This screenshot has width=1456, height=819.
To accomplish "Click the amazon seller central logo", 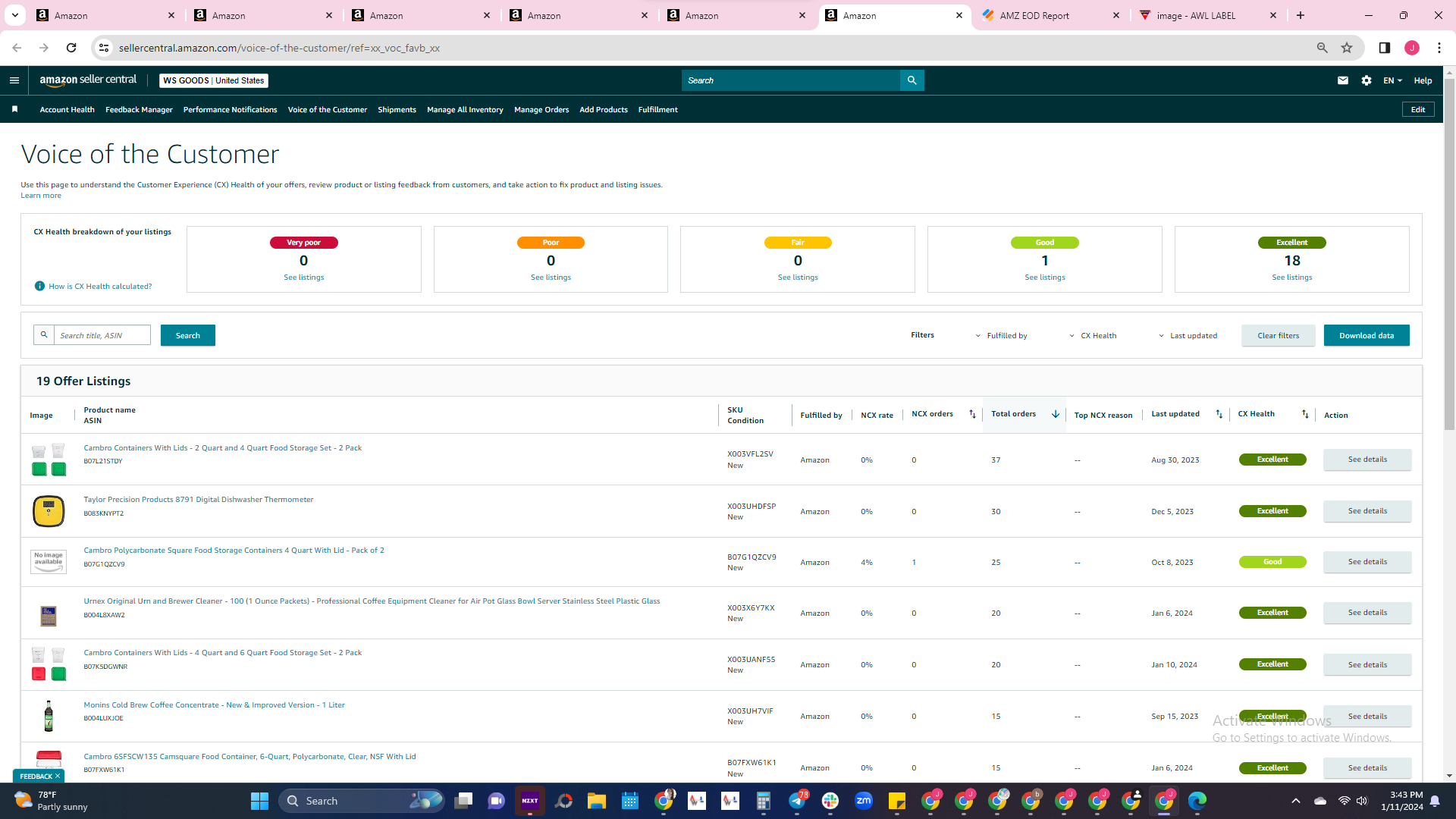I will click(88, 80).
